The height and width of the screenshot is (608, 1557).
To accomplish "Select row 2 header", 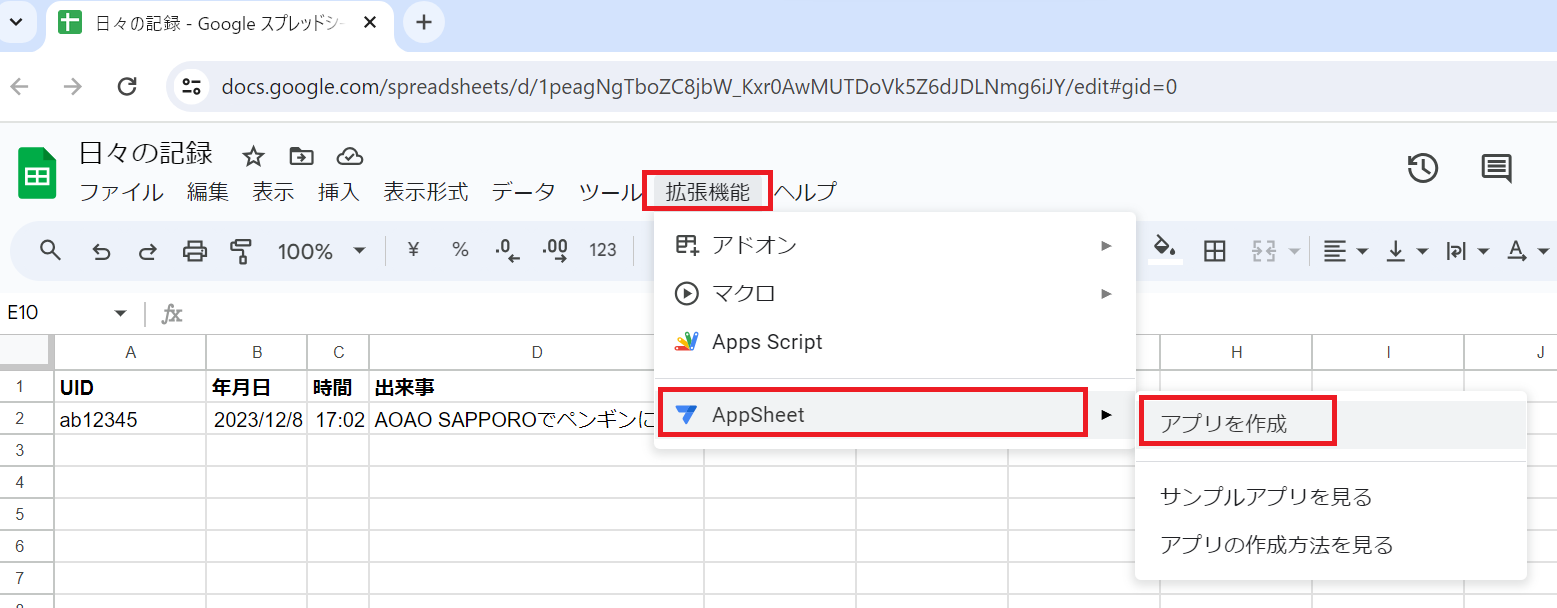I will pyautogui.click(x=27, y=419).
